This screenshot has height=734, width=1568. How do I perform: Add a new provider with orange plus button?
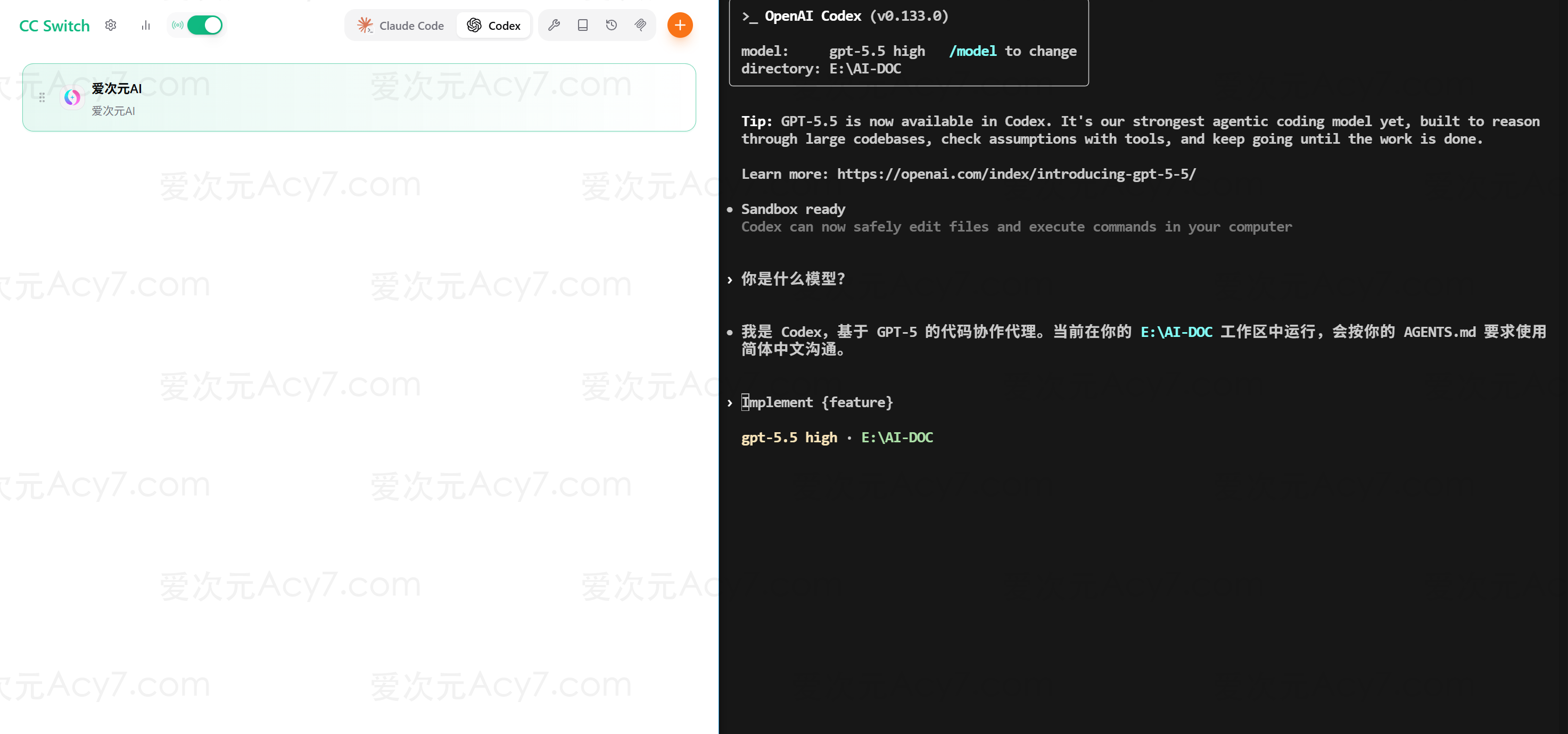click(x=680, y=25)
